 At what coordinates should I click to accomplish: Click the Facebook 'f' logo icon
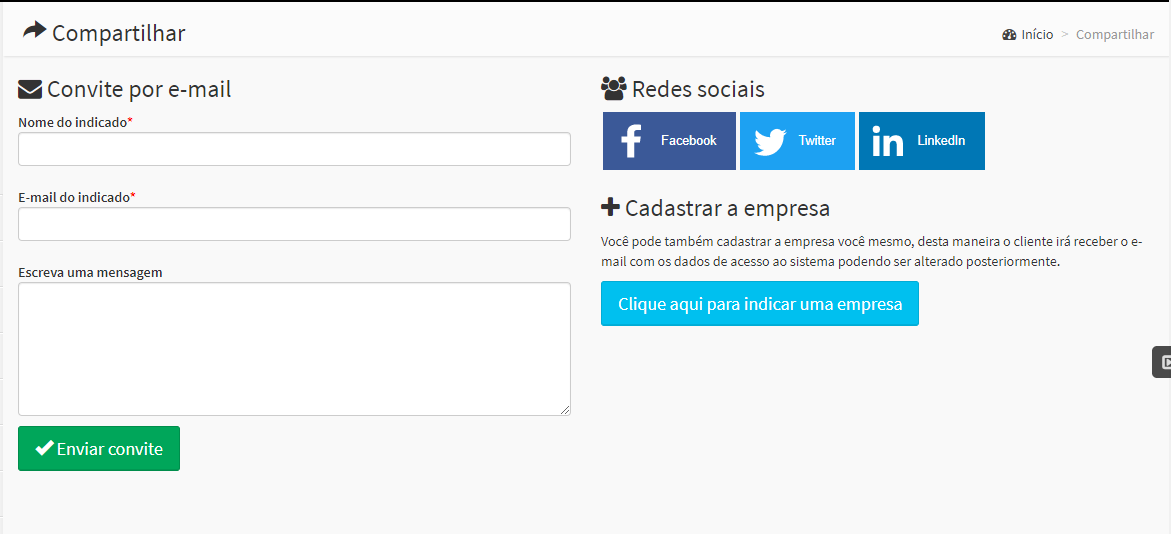pyautogui.click(x=631, y=141)
